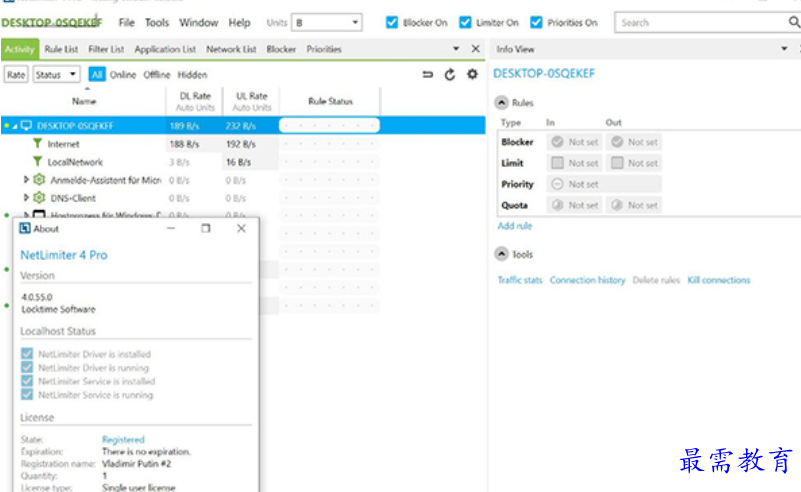The image size is (801, 492).
Task: Click NetLimiter Driver is installed checkbox
Action: (x=27, y=354)
